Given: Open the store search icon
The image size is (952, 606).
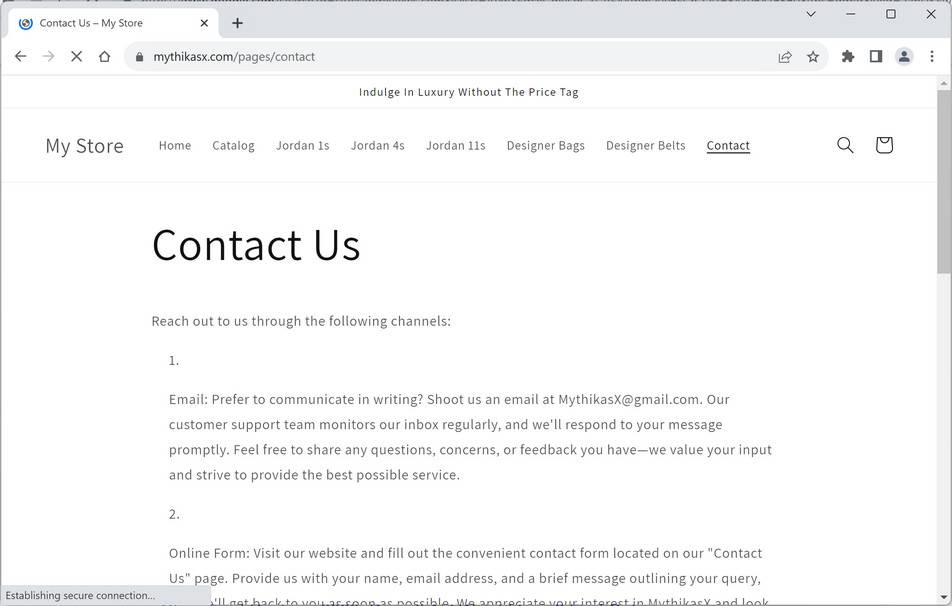Looking at the screenshot, I should coord(845,145).
